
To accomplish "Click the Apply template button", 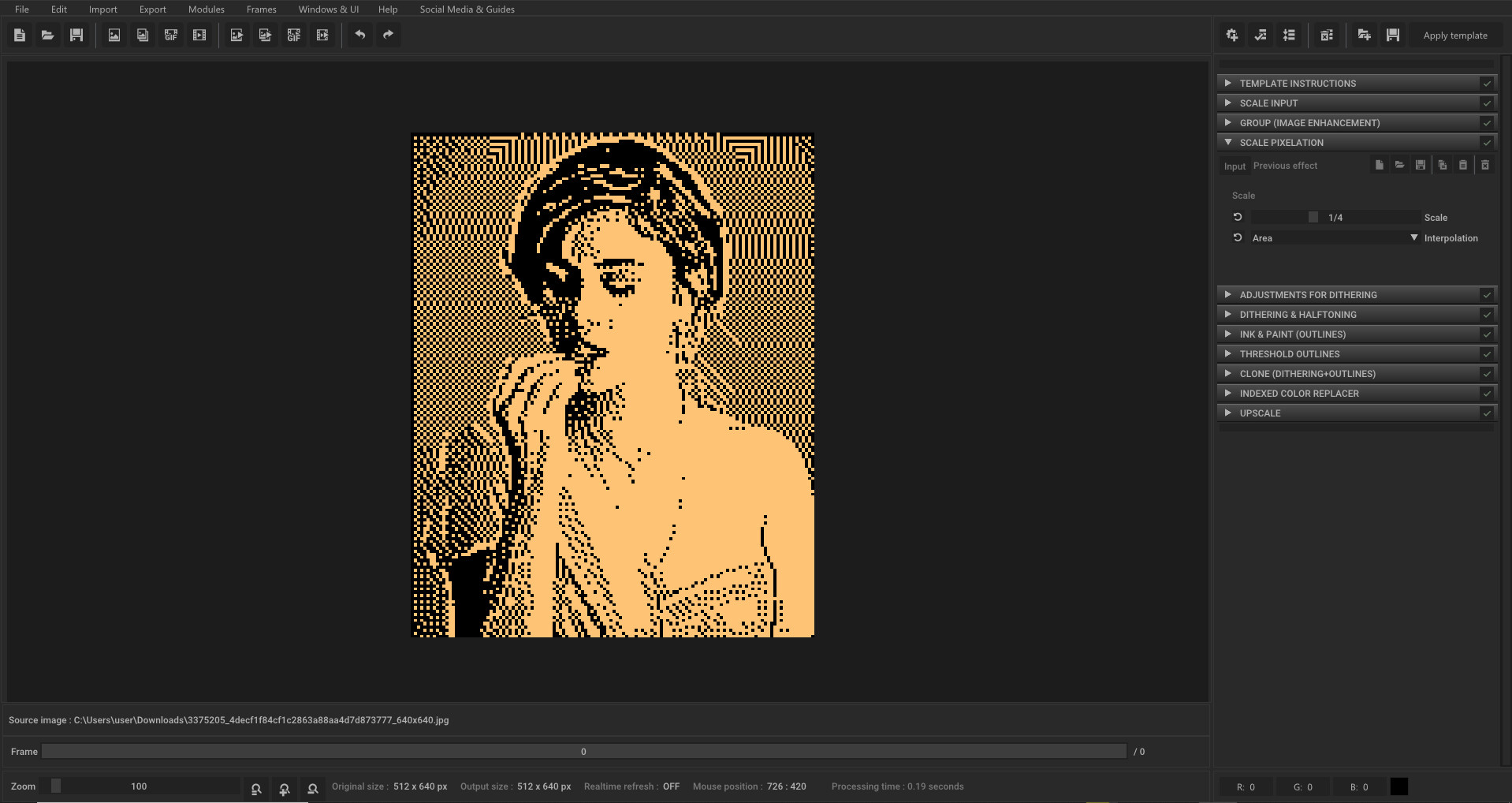I will (1454, 35).
